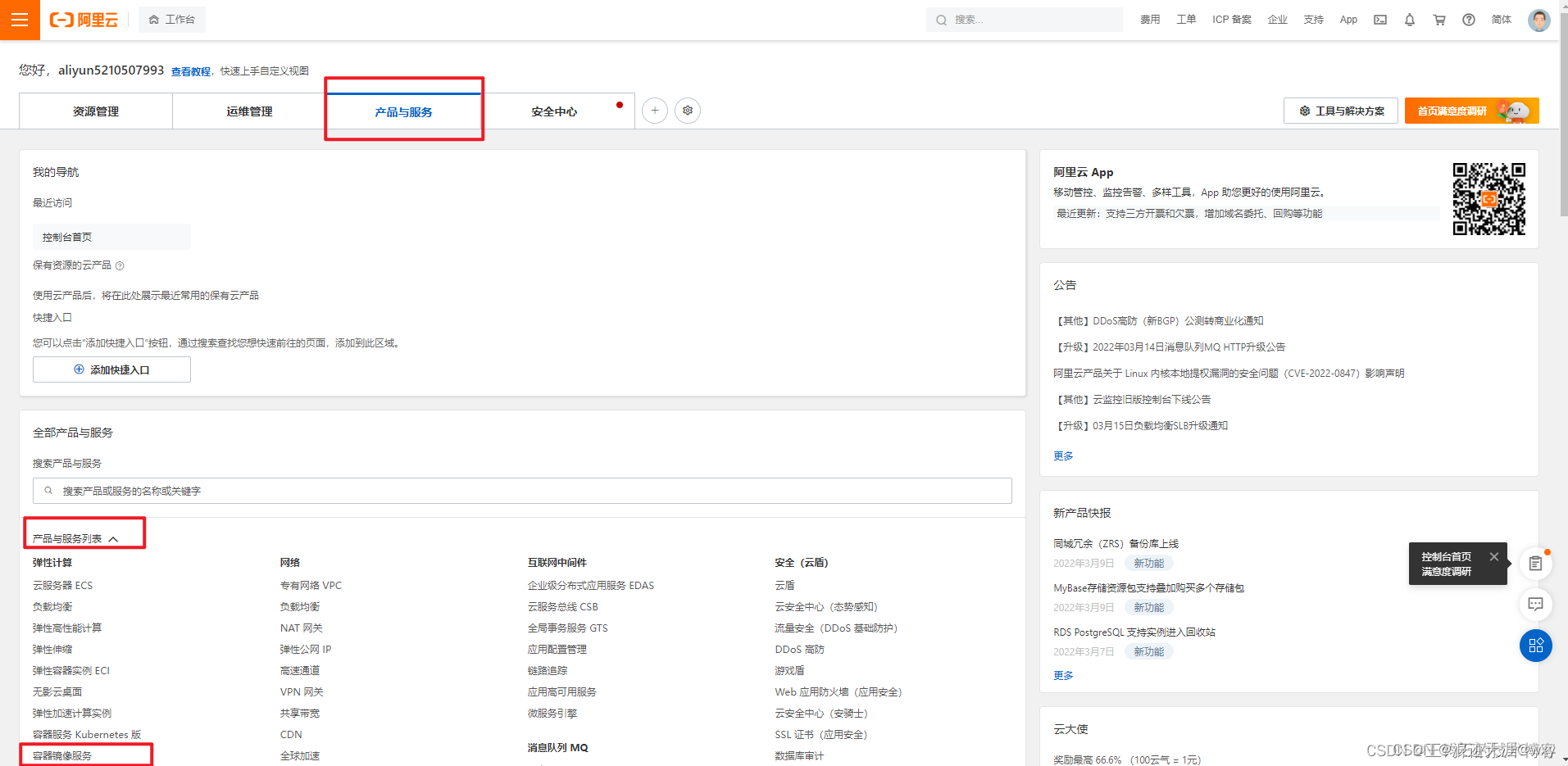Open the CDN service

291,735
